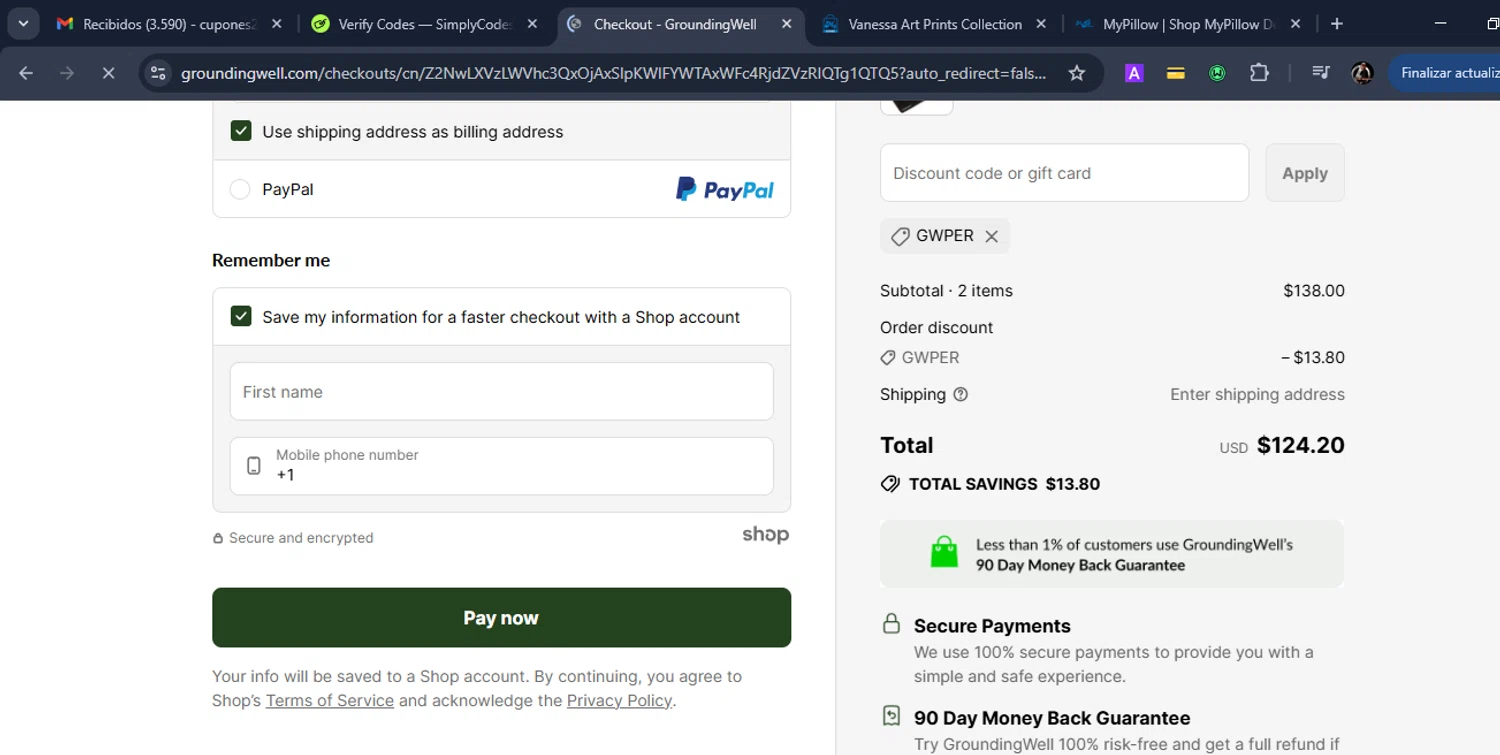Minimize the browser window
1500x755 pixels.
pos(1440,24)
